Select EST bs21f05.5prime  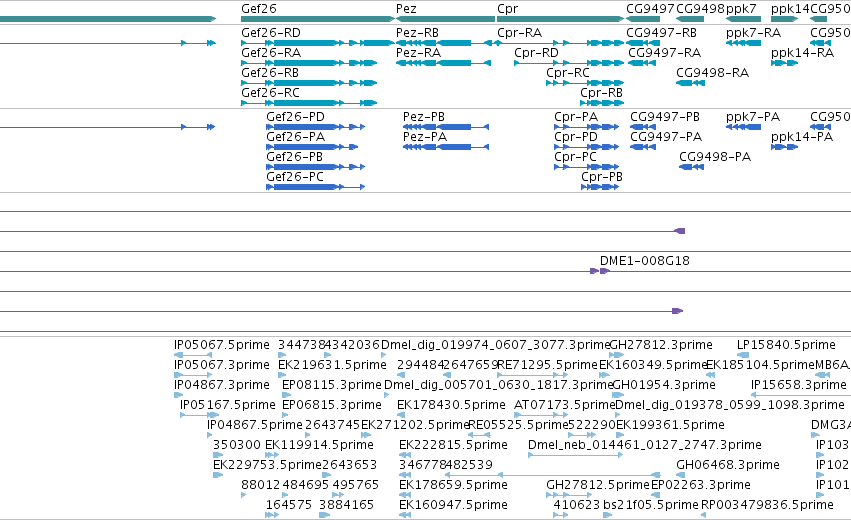click(651, 505)
